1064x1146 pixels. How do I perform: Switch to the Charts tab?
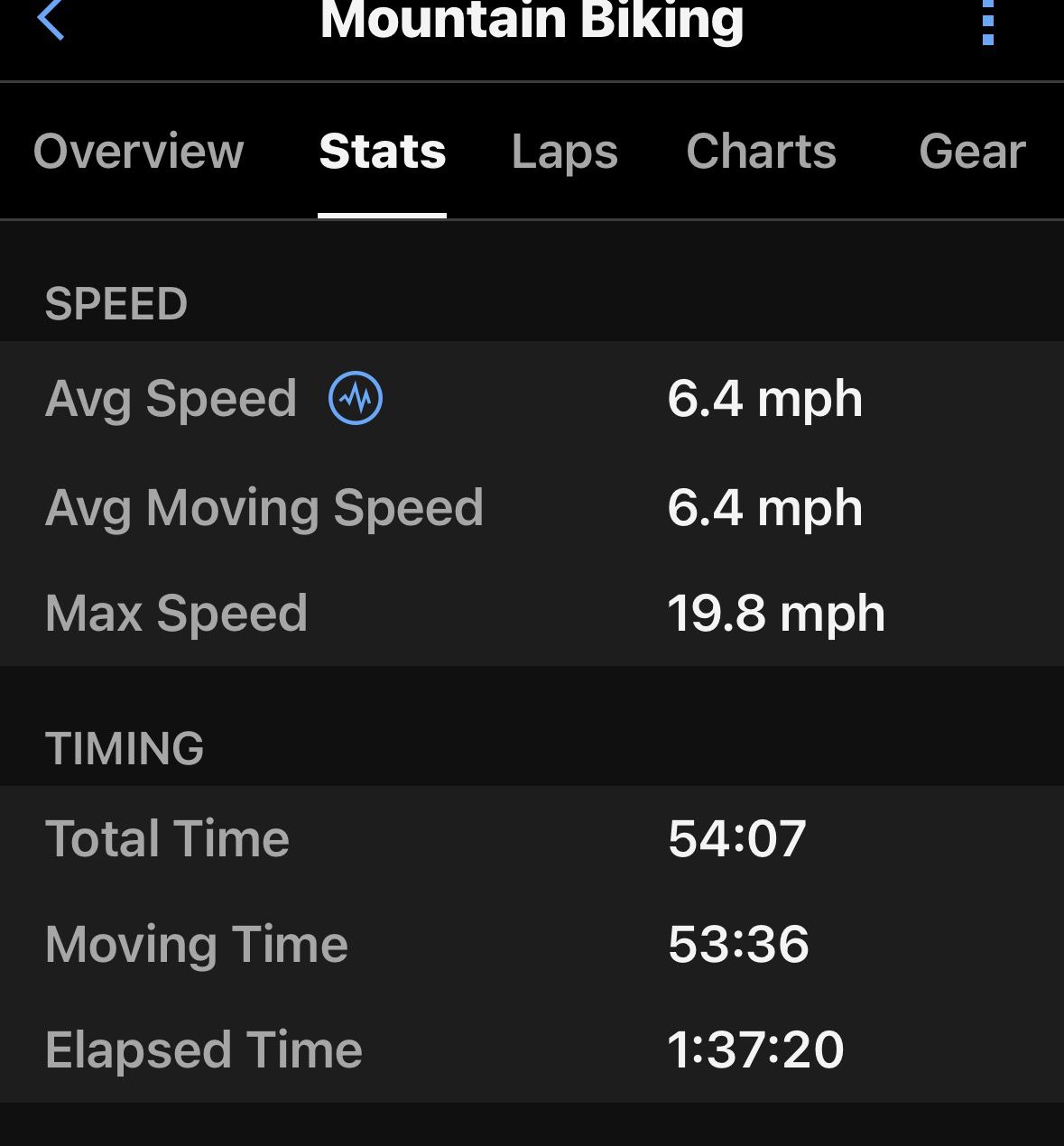click(762, 151)
